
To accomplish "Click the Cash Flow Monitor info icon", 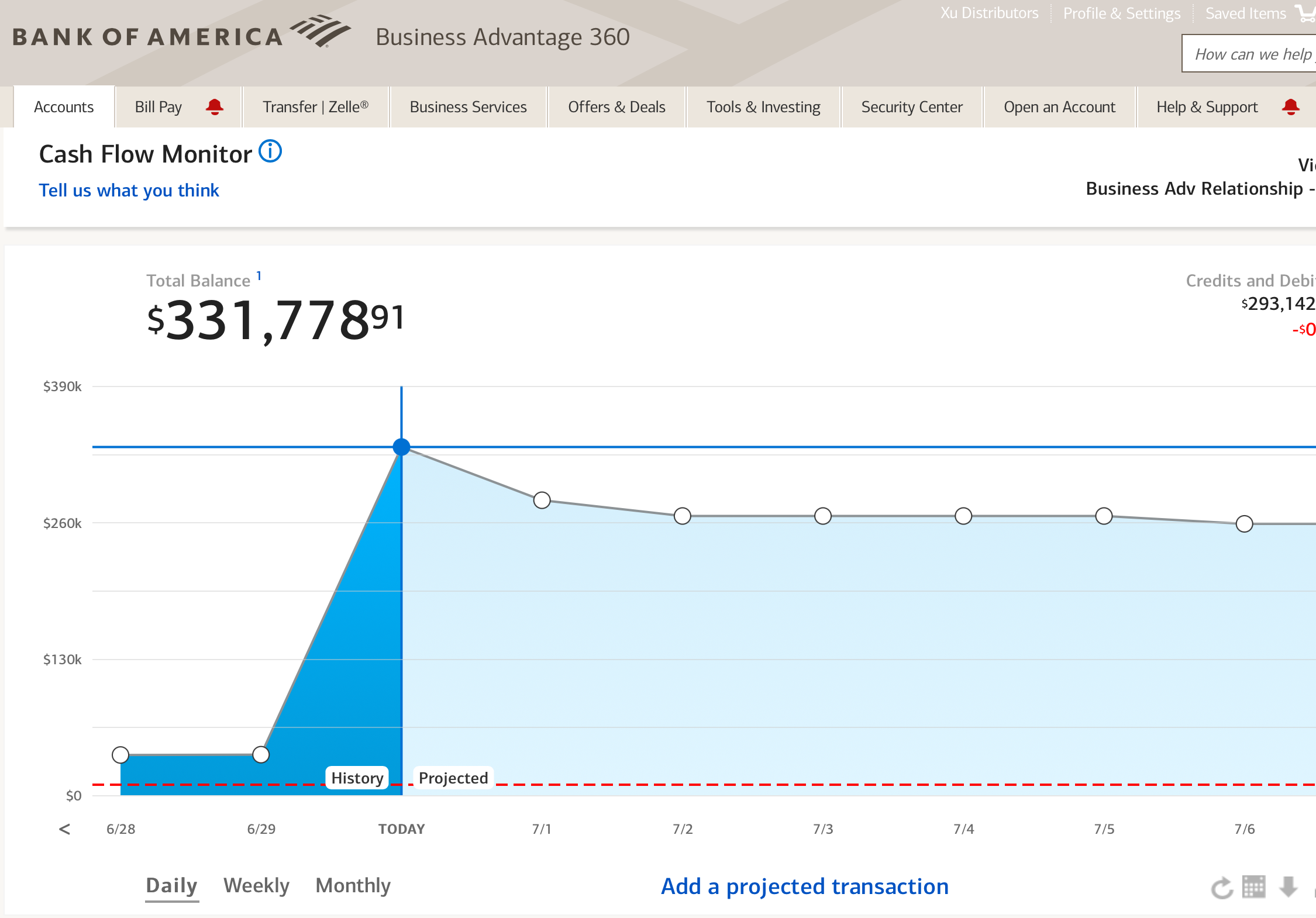I will click(270, 151).
